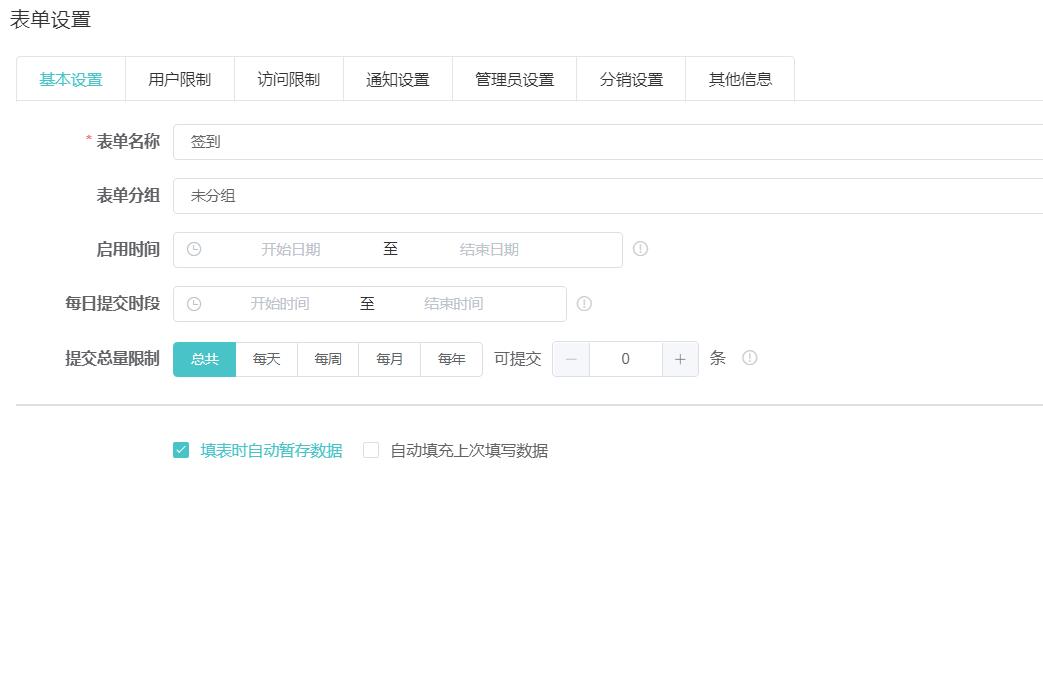Enable 自动填充上次填写数据 checkbox

371,450
